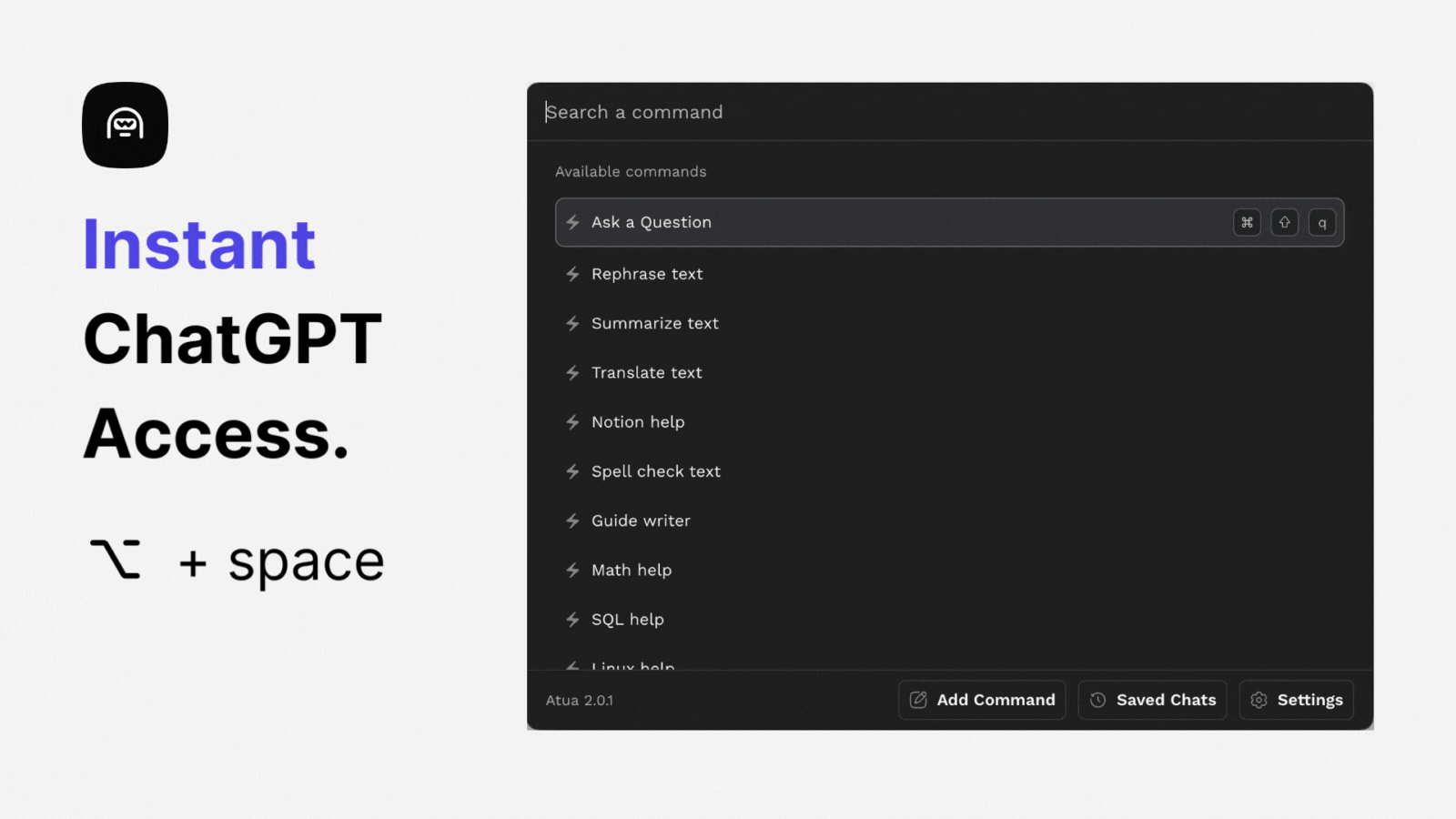1456x819 pixels.
Task: Pick the Translate text command
Action: (949, 372)
